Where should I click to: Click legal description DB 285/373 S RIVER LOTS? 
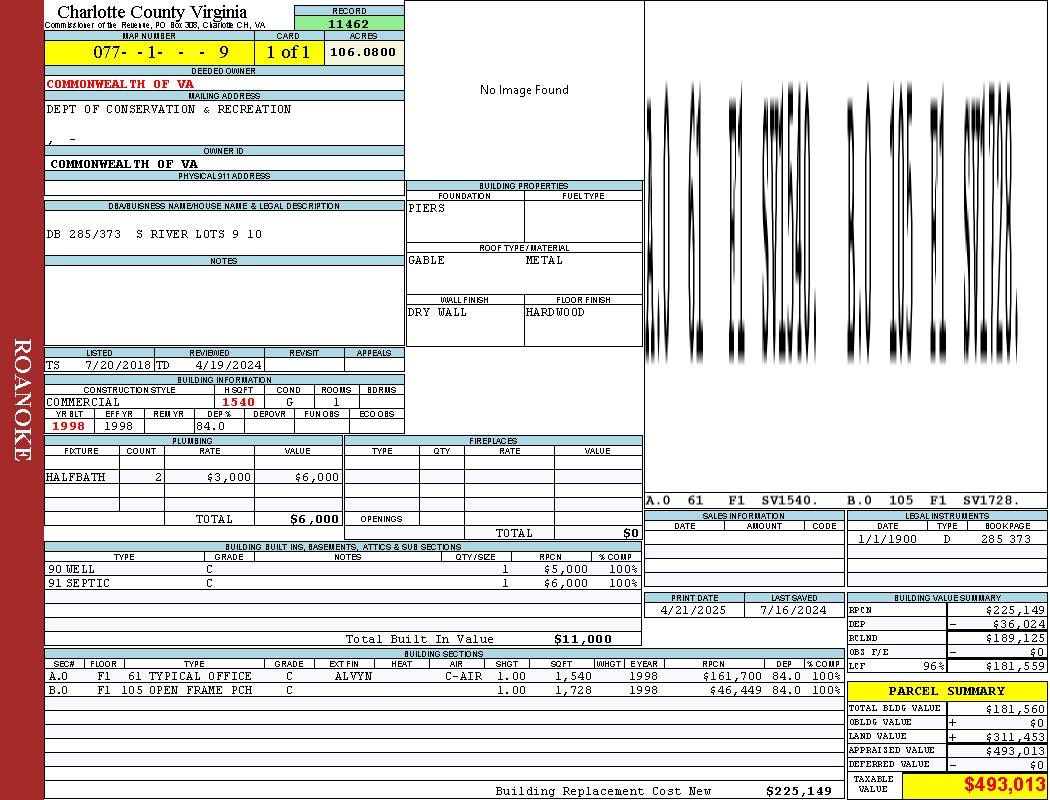click(154, 234)
